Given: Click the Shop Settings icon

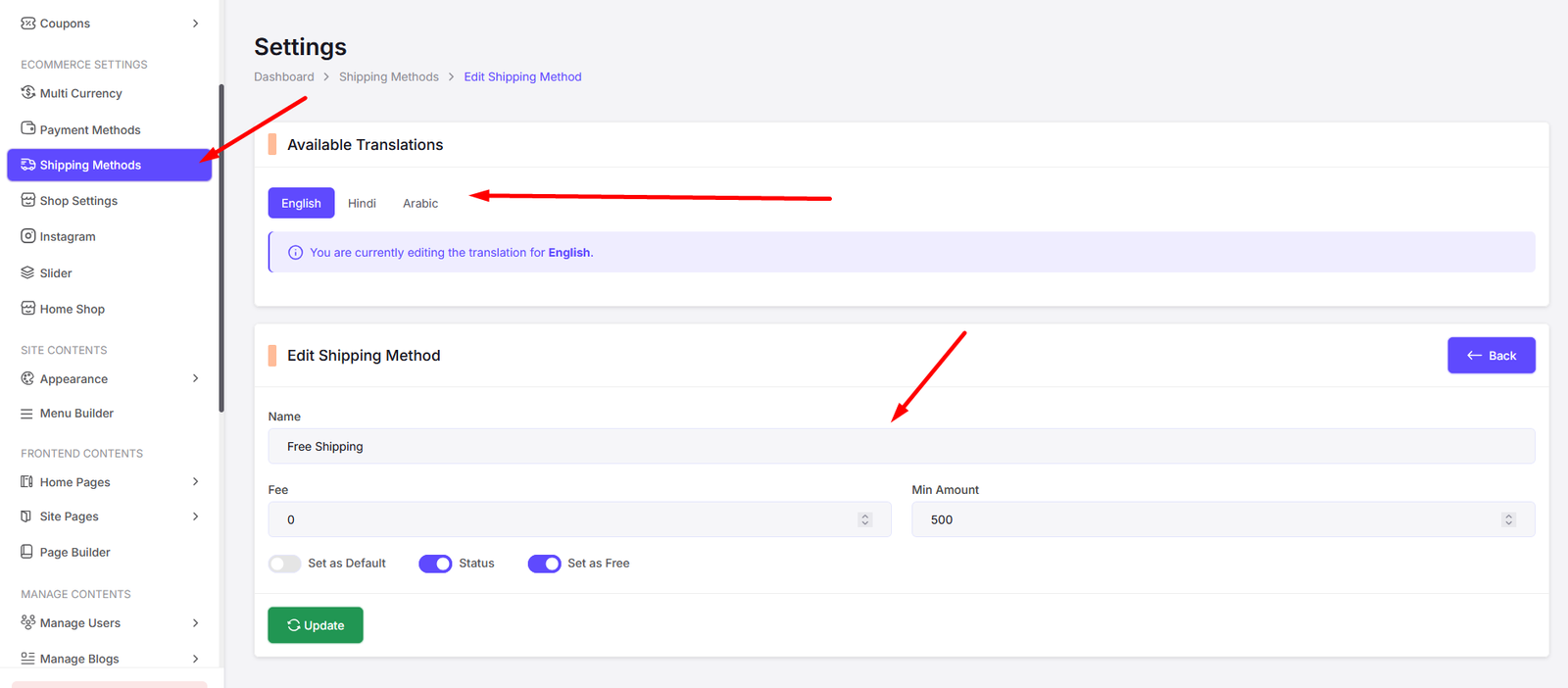Looking at the screenshot, I should click(27, 200).
